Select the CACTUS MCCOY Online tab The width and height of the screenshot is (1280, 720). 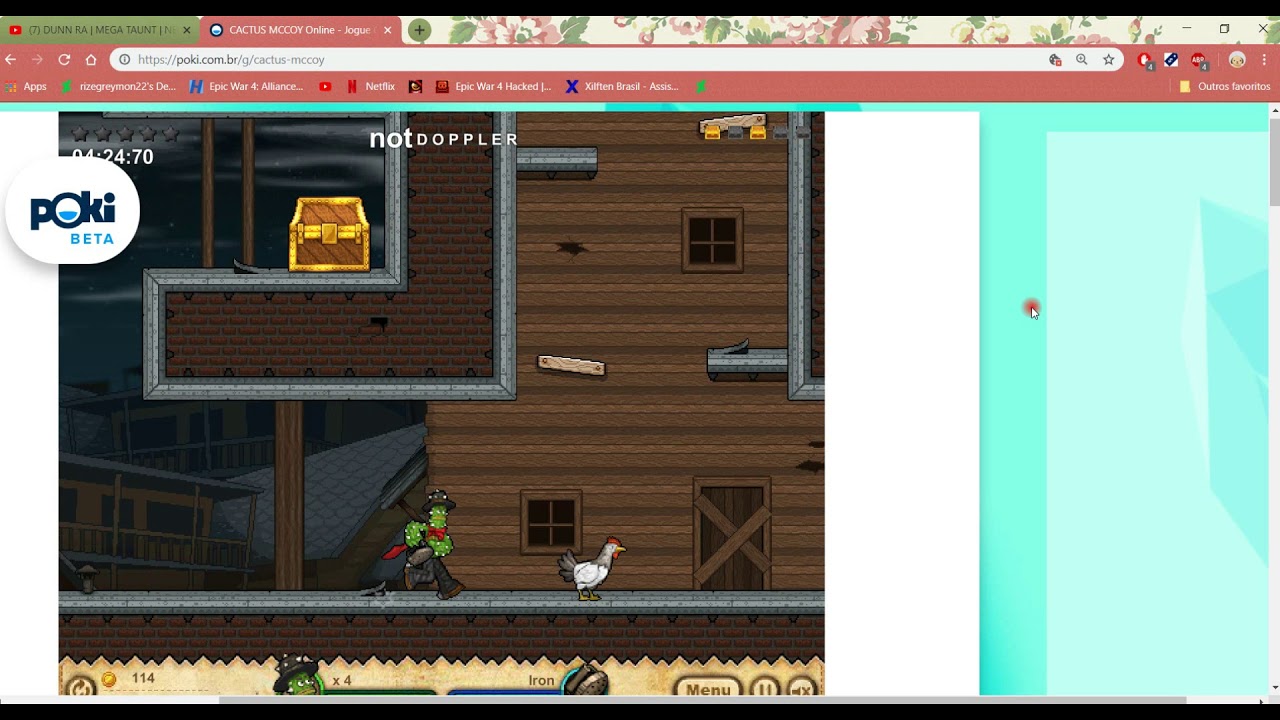300,30
